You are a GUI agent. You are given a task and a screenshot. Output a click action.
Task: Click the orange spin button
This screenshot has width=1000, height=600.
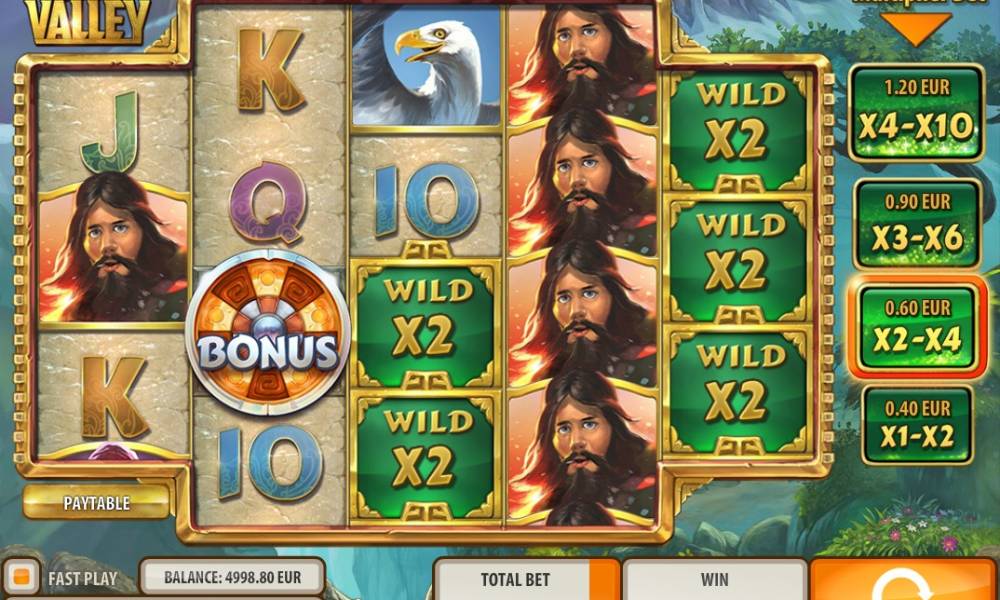point(904,580)
